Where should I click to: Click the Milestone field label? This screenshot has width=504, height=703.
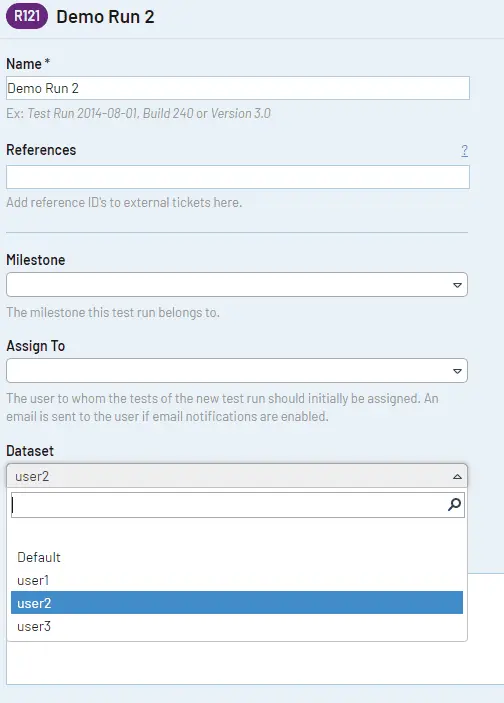point(36,260)
